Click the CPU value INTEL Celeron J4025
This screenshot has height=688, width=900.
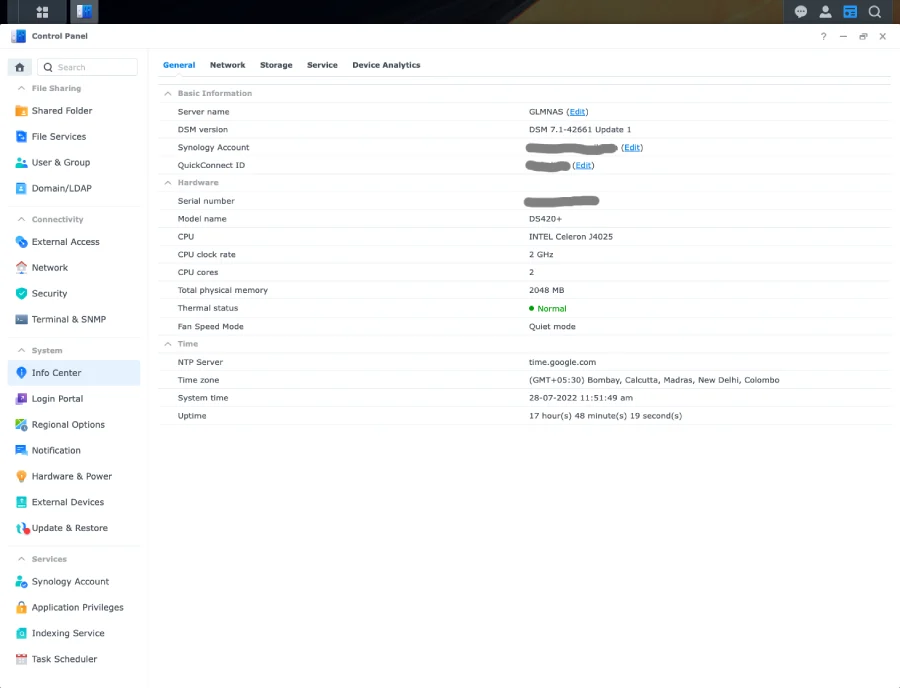click(571, 236)
